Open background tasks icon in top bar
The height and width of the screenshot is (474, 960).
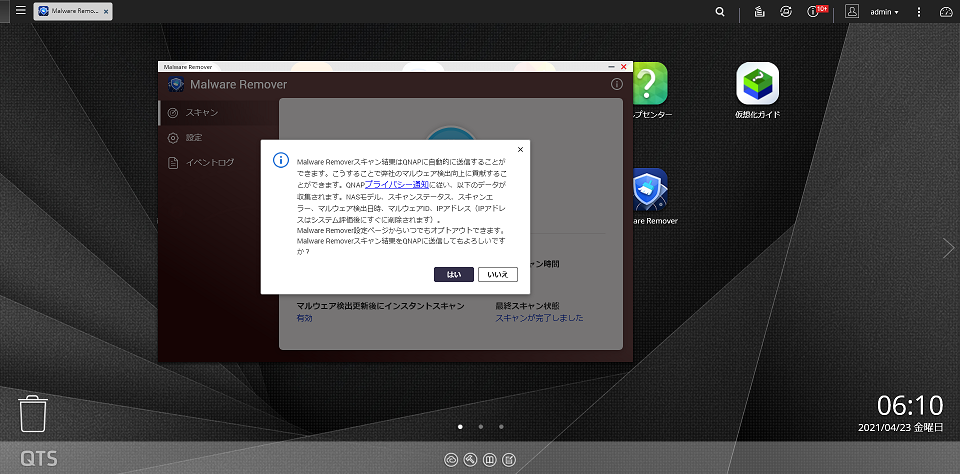760,12
